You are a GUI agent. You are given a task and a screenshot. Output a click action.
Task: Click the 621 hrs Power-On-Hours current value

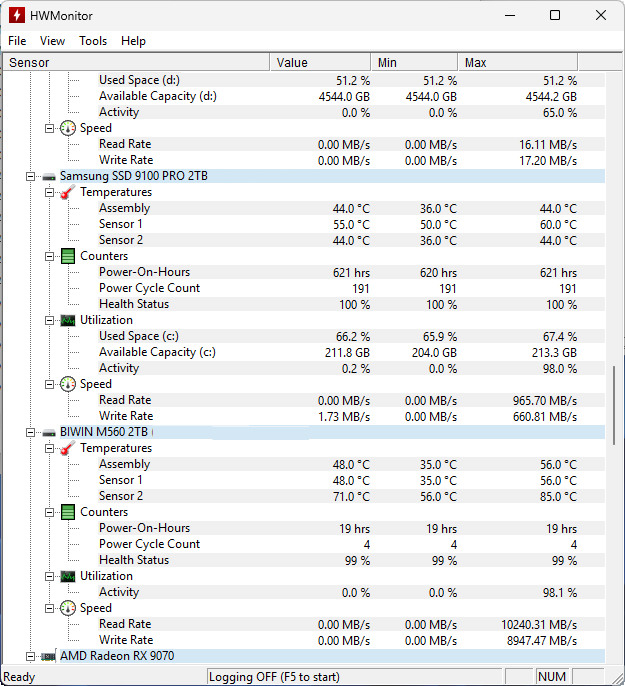[351, 273]
